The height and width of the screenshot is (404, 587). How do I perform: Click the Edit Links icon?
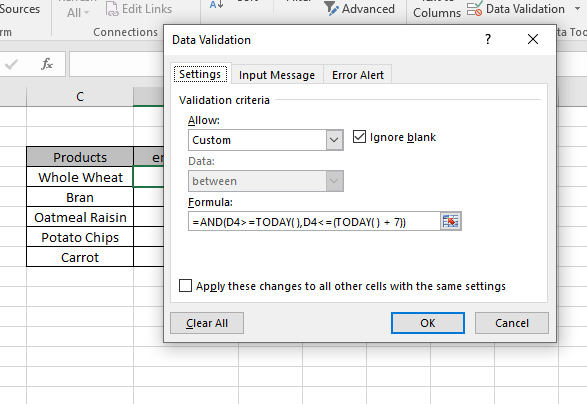pyautogui.click(x=112, y=9)
